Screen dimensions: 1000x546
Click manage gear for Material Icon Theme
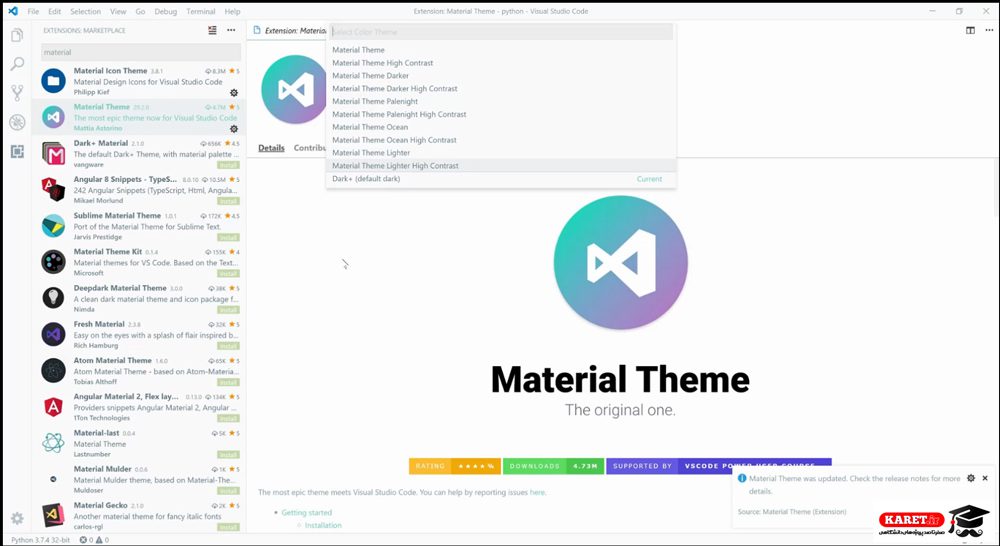234,92
